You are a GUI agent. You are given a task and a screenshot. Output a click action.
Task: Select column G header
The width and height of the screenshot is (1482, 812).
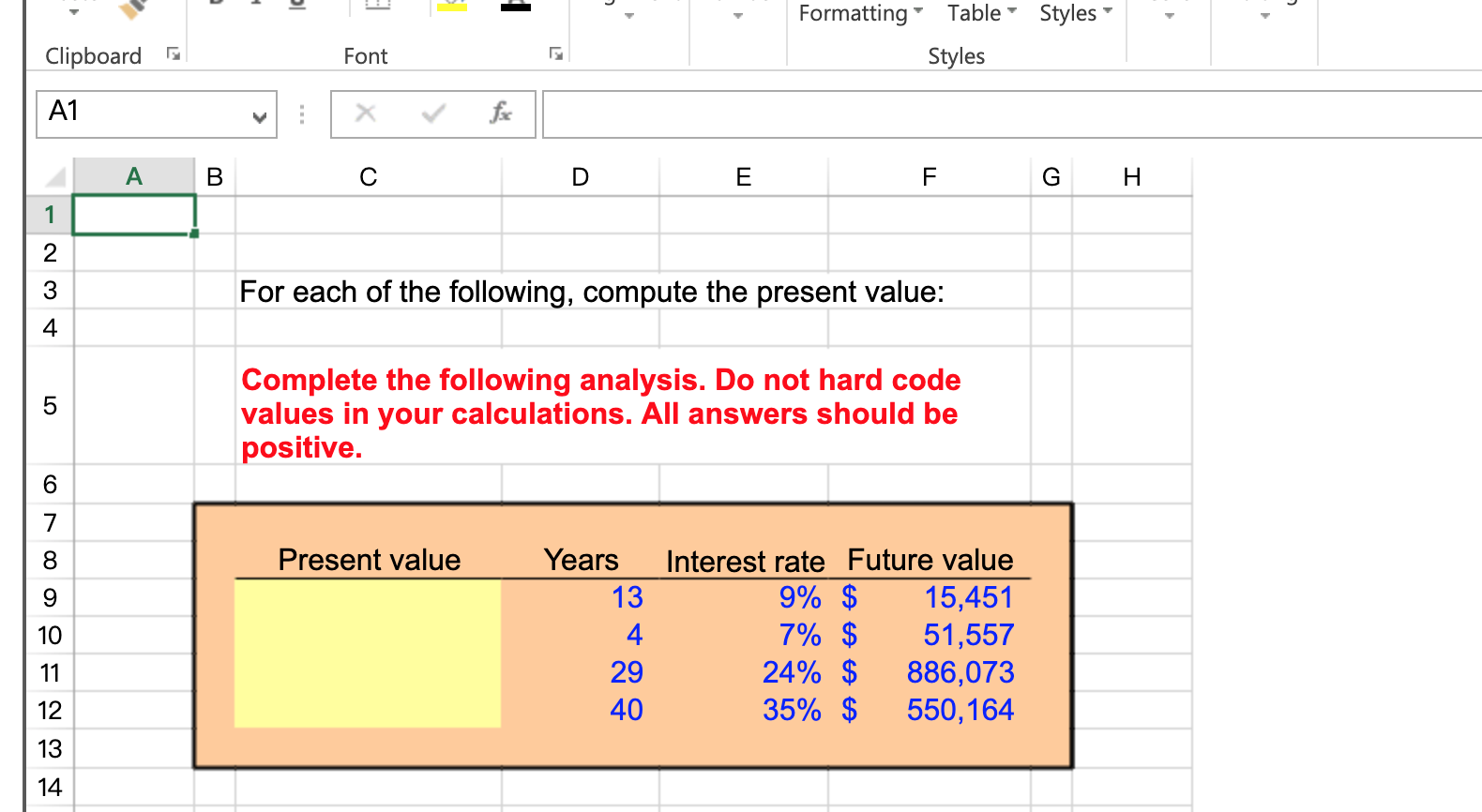coord(1051,176)
